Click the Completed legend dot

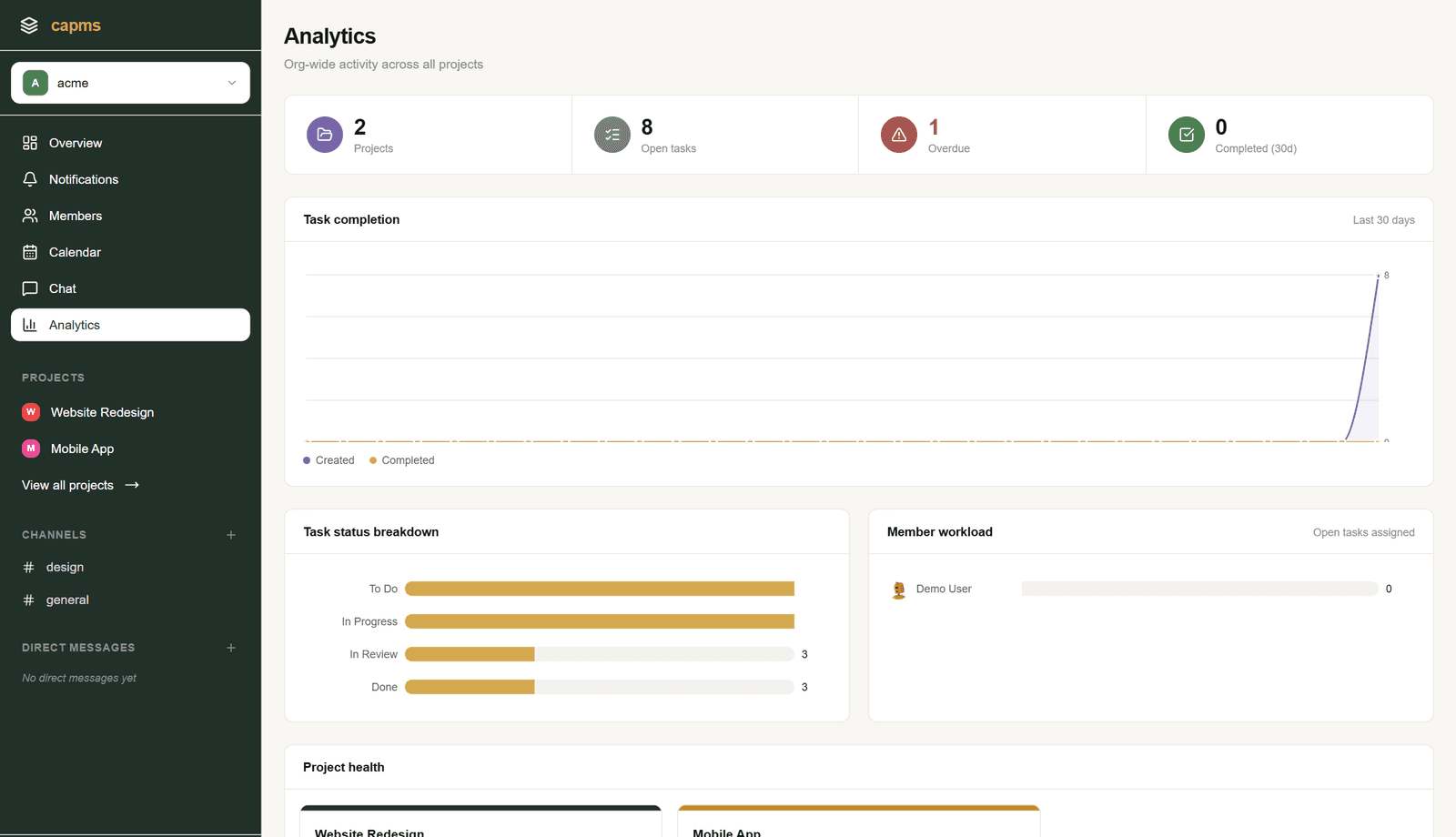click(373, 460)
